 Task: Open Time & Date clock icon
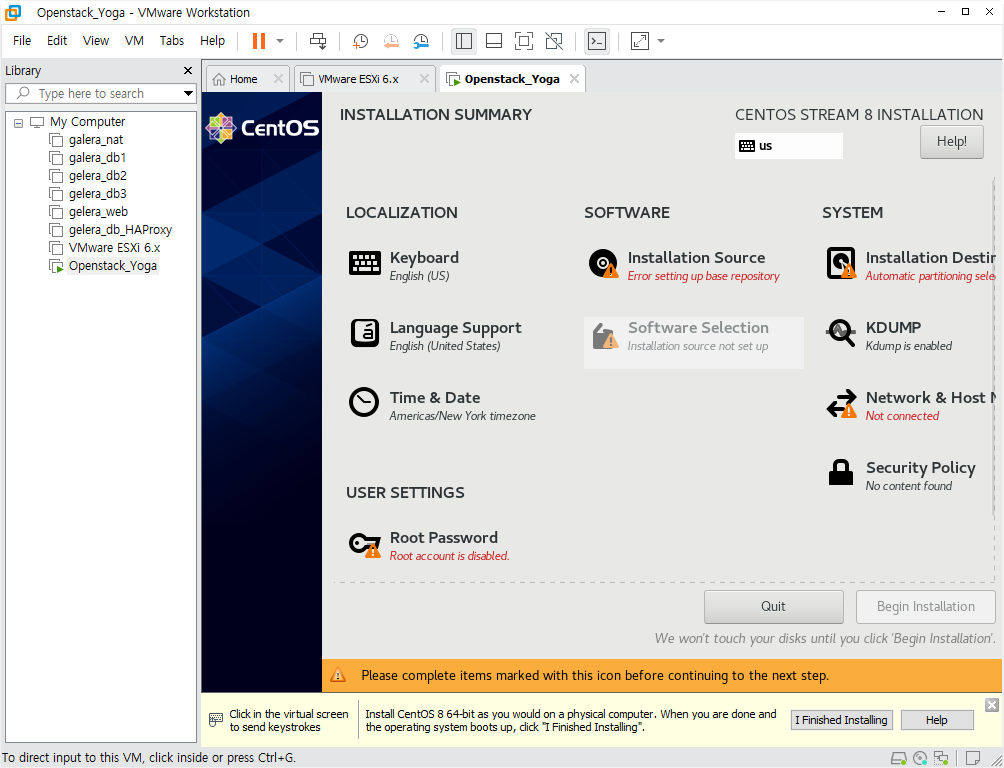364,402
